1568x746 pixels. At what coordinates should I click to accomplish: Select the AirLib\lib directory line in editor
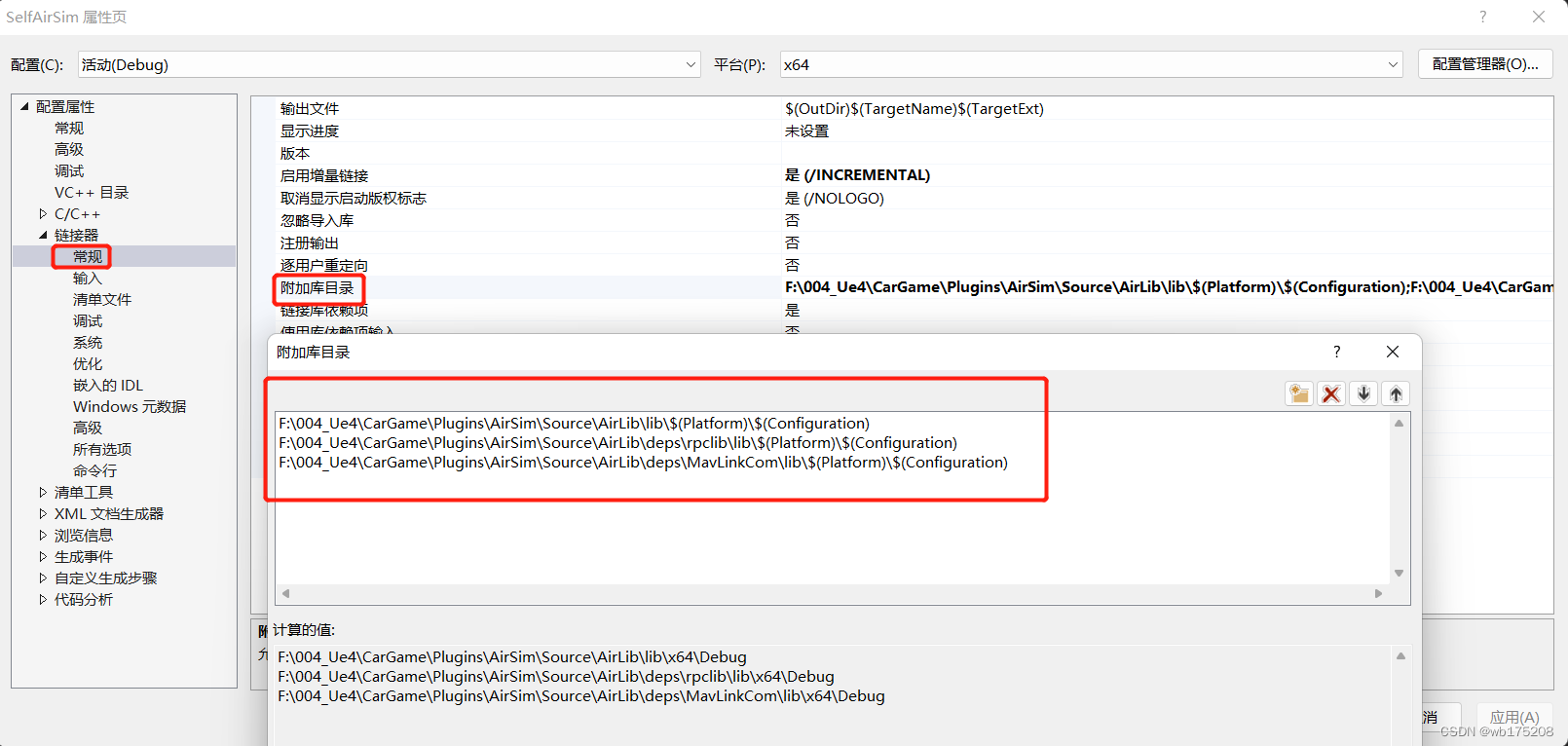click(x=574, y=423)
